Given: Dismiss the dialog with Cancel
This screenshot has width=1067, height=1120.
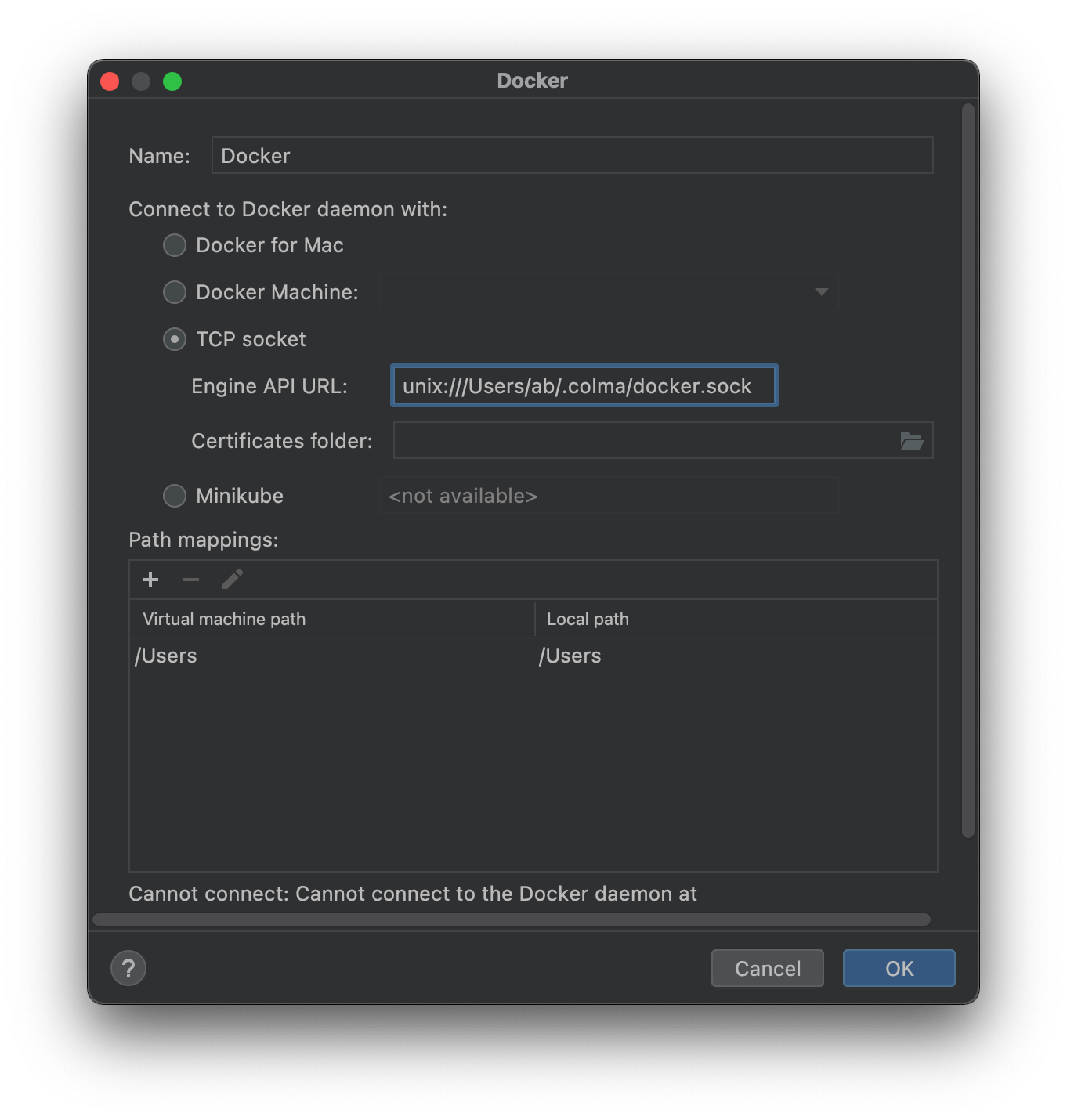Looking at the screenshot, I should [767, 968].
